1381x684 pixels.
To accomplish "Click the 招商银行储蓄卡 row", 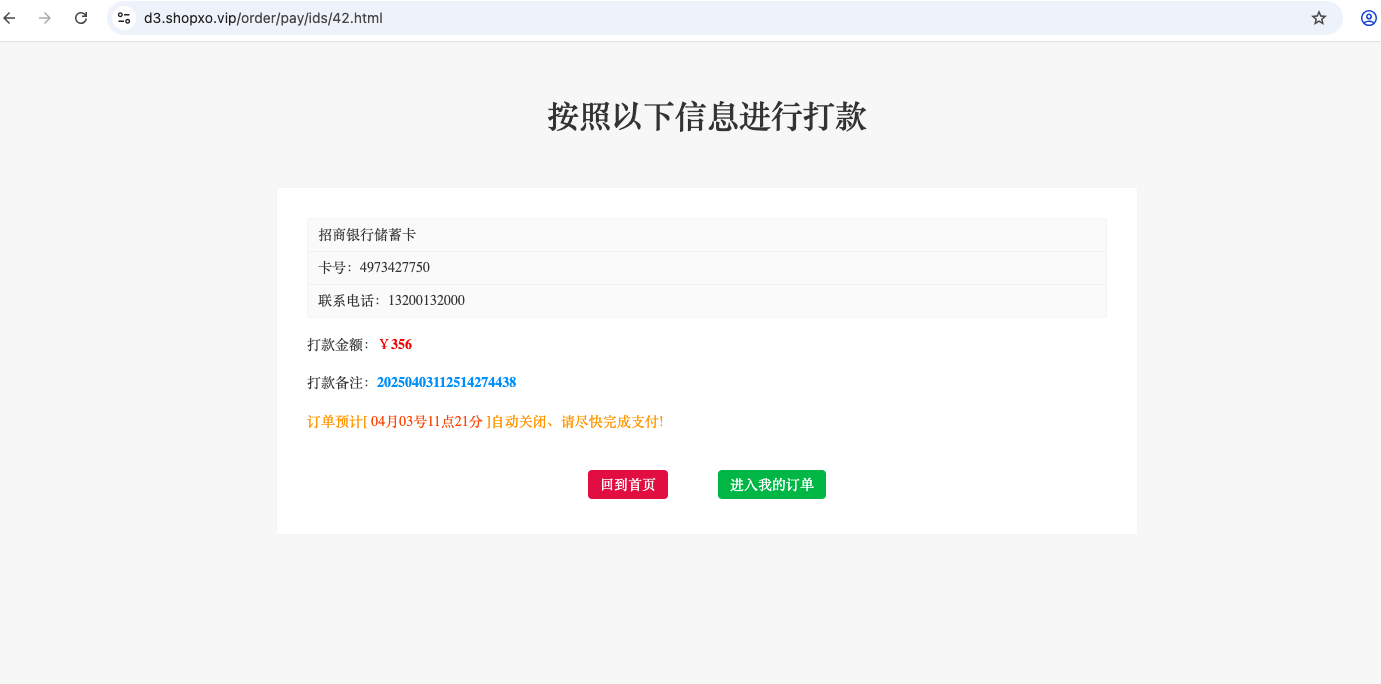I will coord(707,235).
